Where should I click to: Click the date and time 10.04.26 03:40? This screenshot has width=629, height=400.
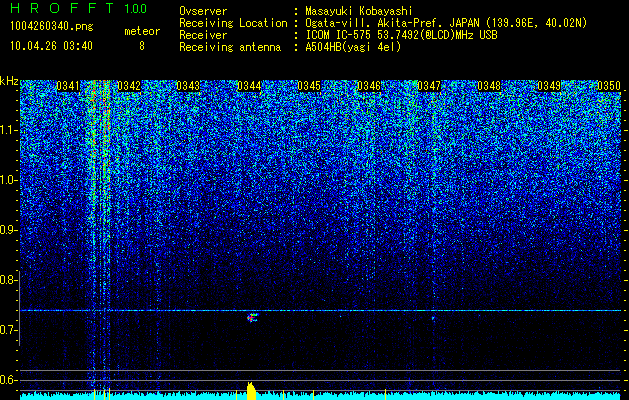(52, 46)
